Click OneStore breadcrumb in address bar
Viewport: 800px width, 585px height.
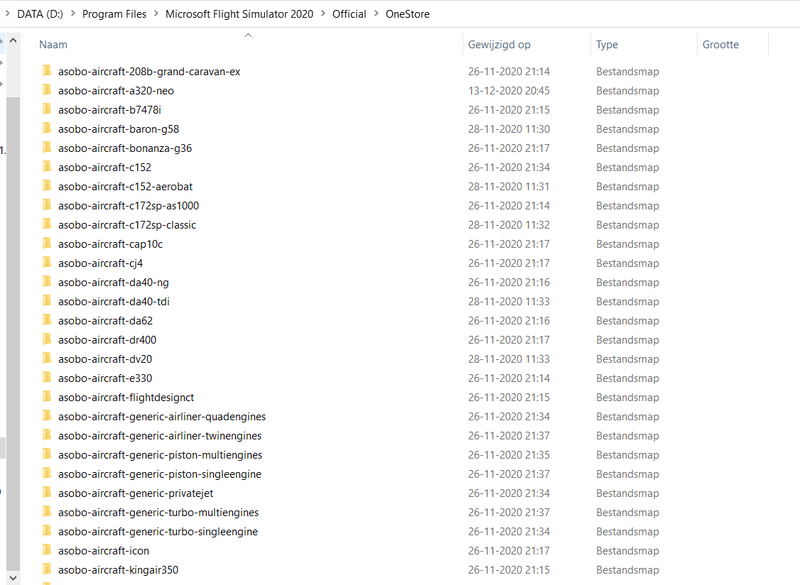click(x=408, y=14)
